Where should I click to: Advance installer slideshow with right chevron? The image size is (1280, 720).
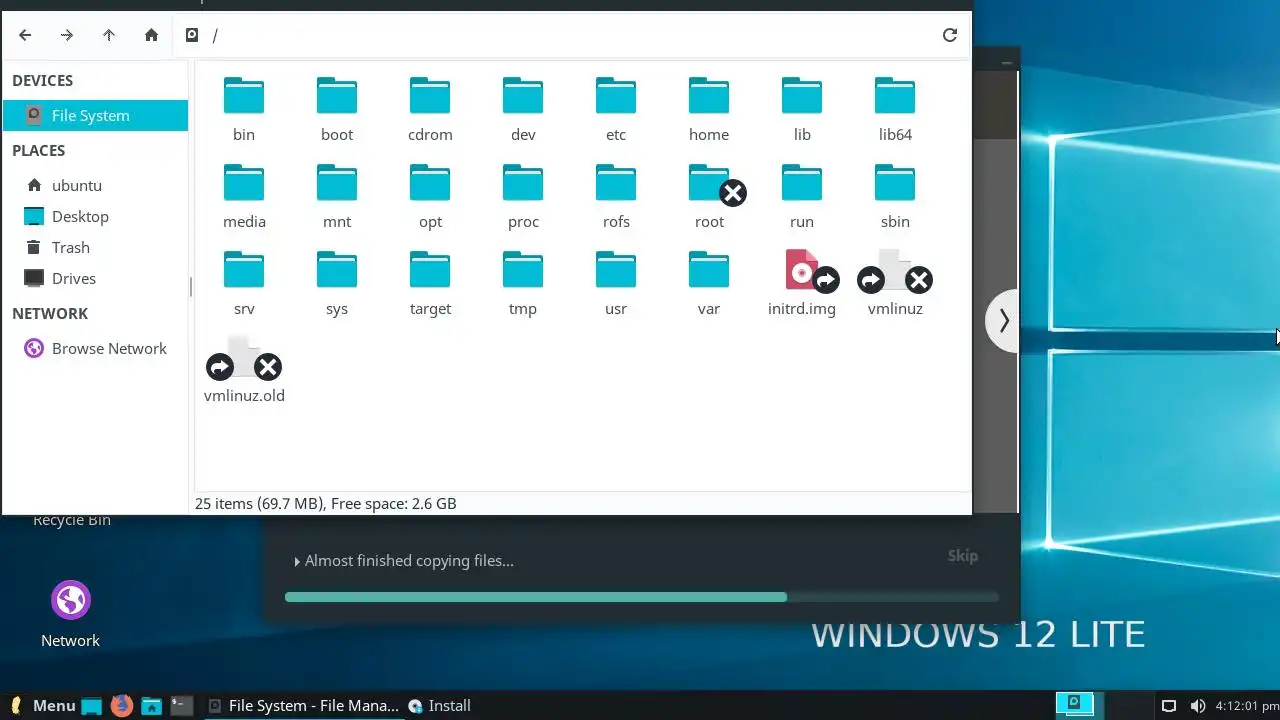[x=1003, y=321]
